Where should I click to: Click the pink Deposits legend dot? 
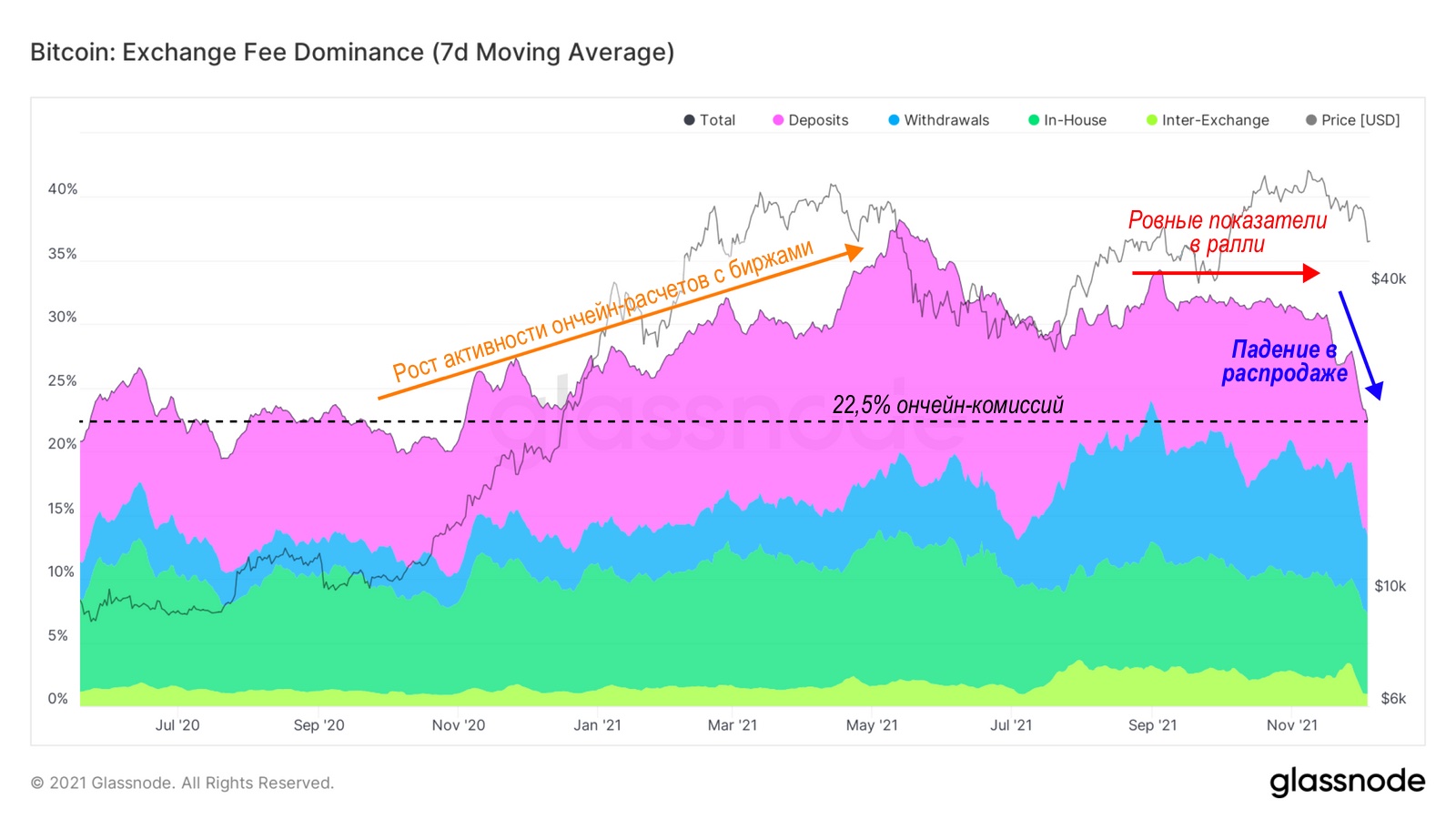click(x=778, y=120)
